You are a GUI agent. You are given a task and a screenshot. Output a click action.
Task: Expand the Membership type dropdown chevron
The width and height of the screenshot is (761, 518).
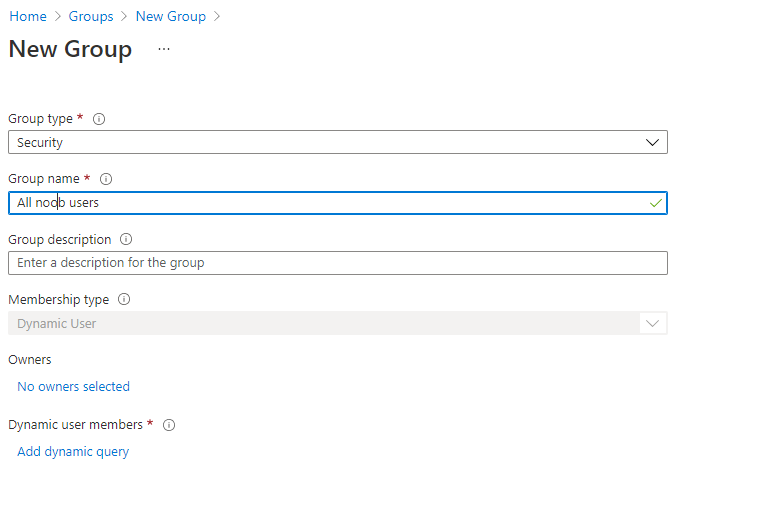point(652,323)
